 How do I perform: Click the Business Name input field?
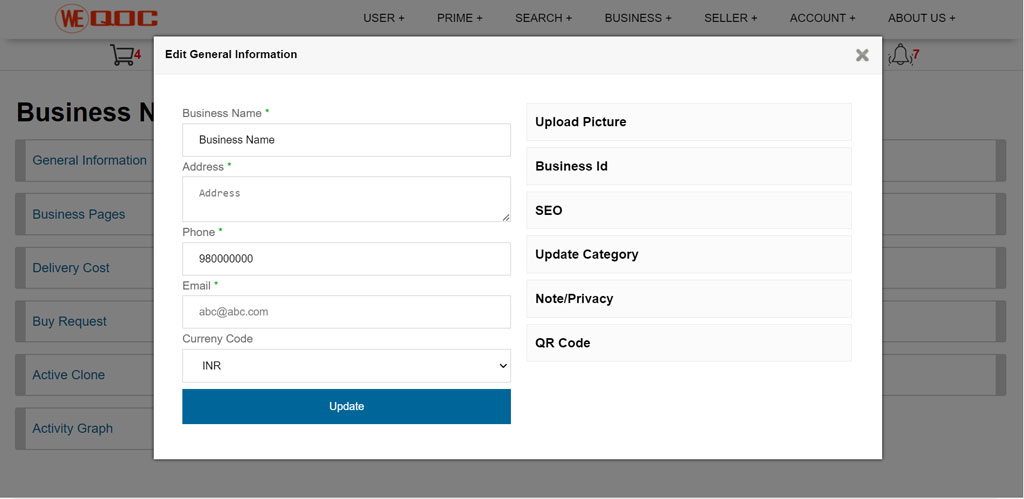pos(346,140)
